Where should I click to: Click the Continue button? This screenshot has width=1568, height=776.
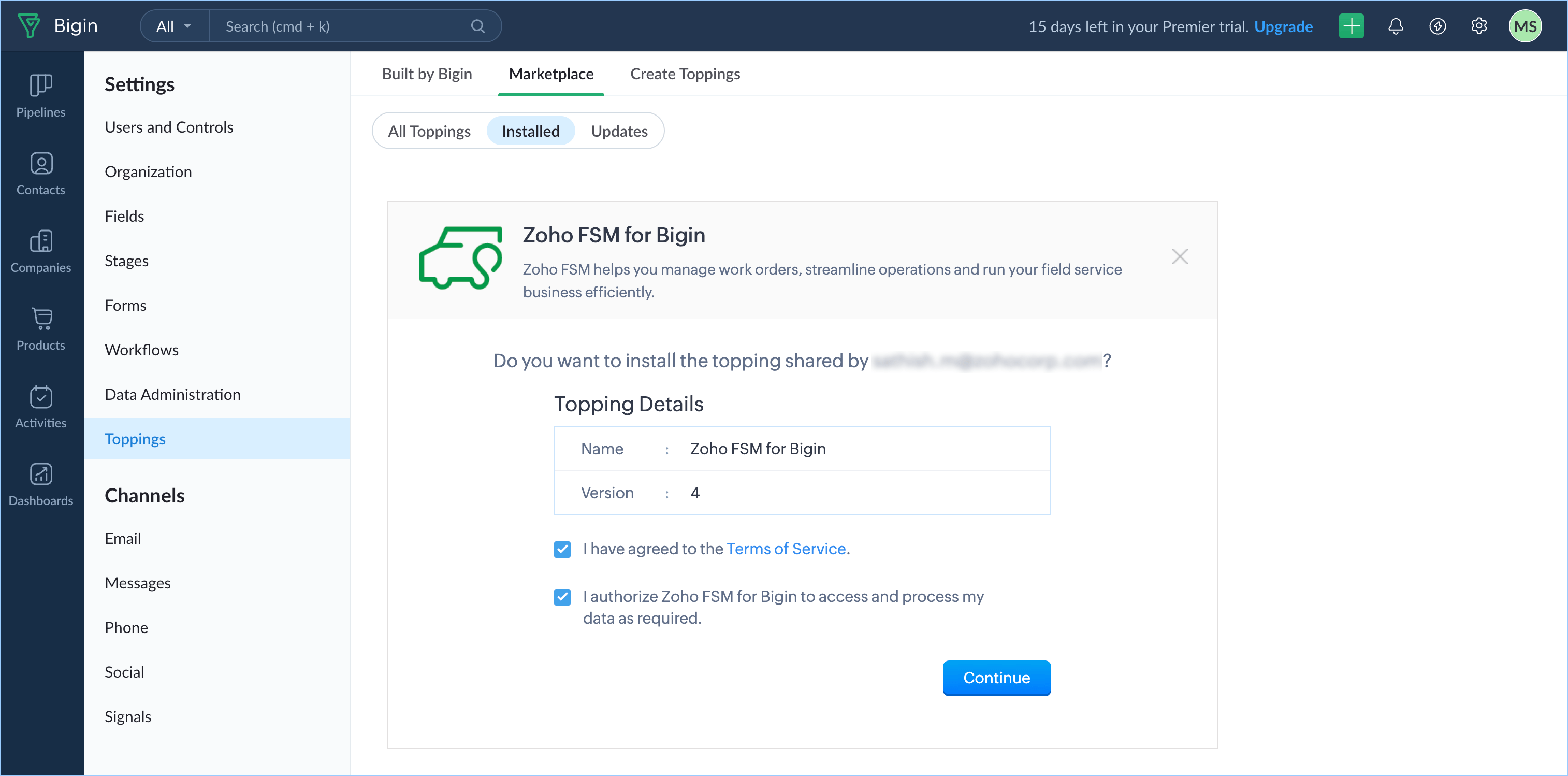[x=996, y=678]
